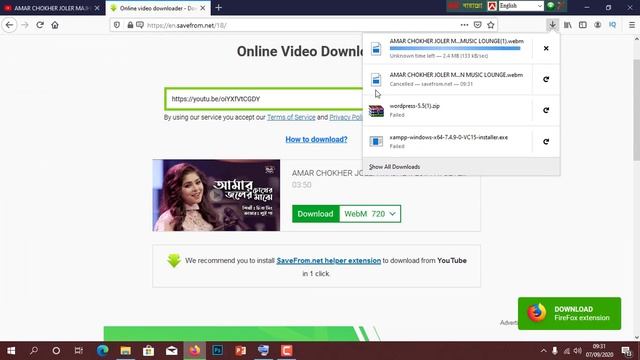Click the xampp-windows installer download entry

tap(447, 142)
